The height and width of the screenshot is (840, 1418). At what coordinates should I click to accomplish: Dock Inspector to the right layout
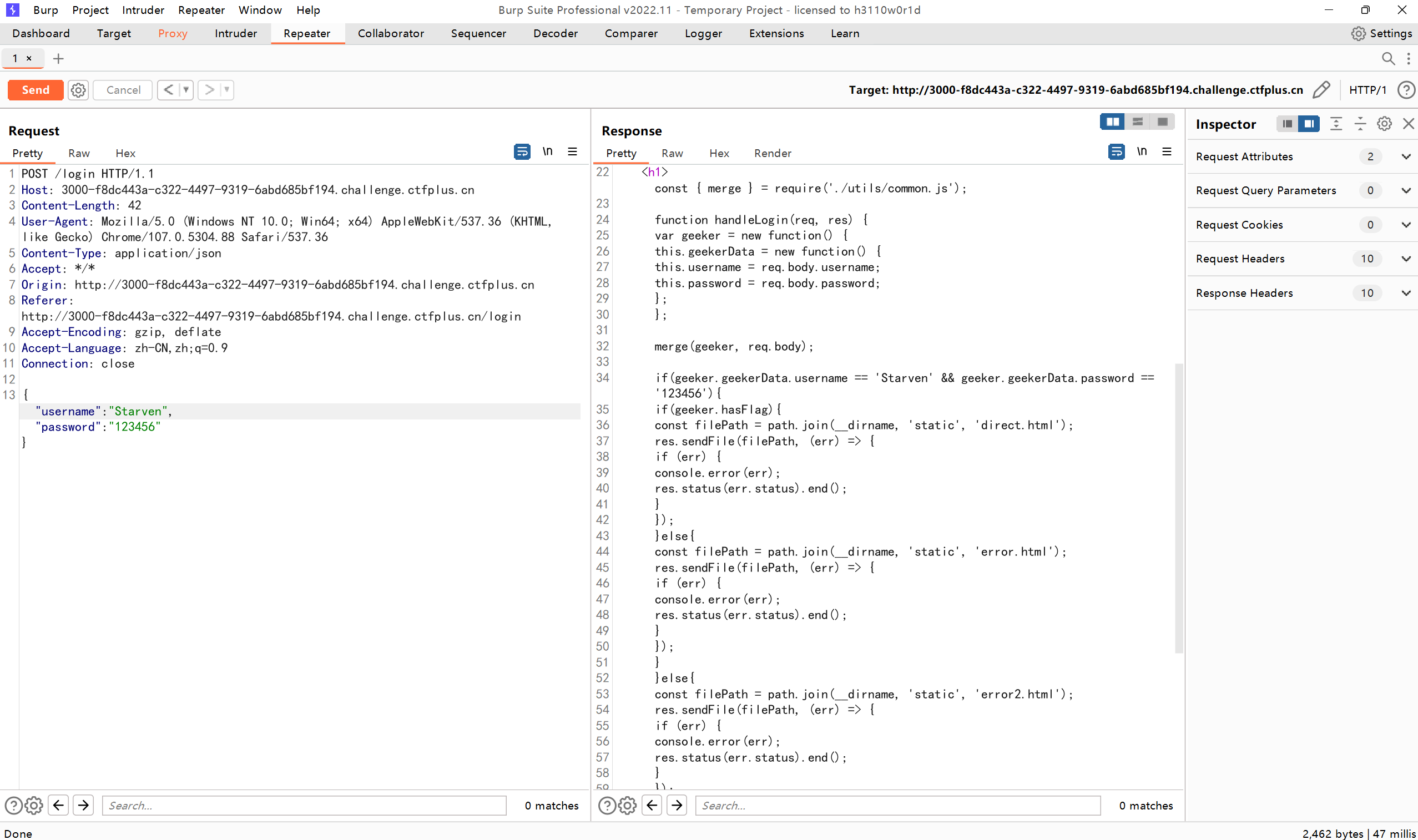tap(1309, 124)
